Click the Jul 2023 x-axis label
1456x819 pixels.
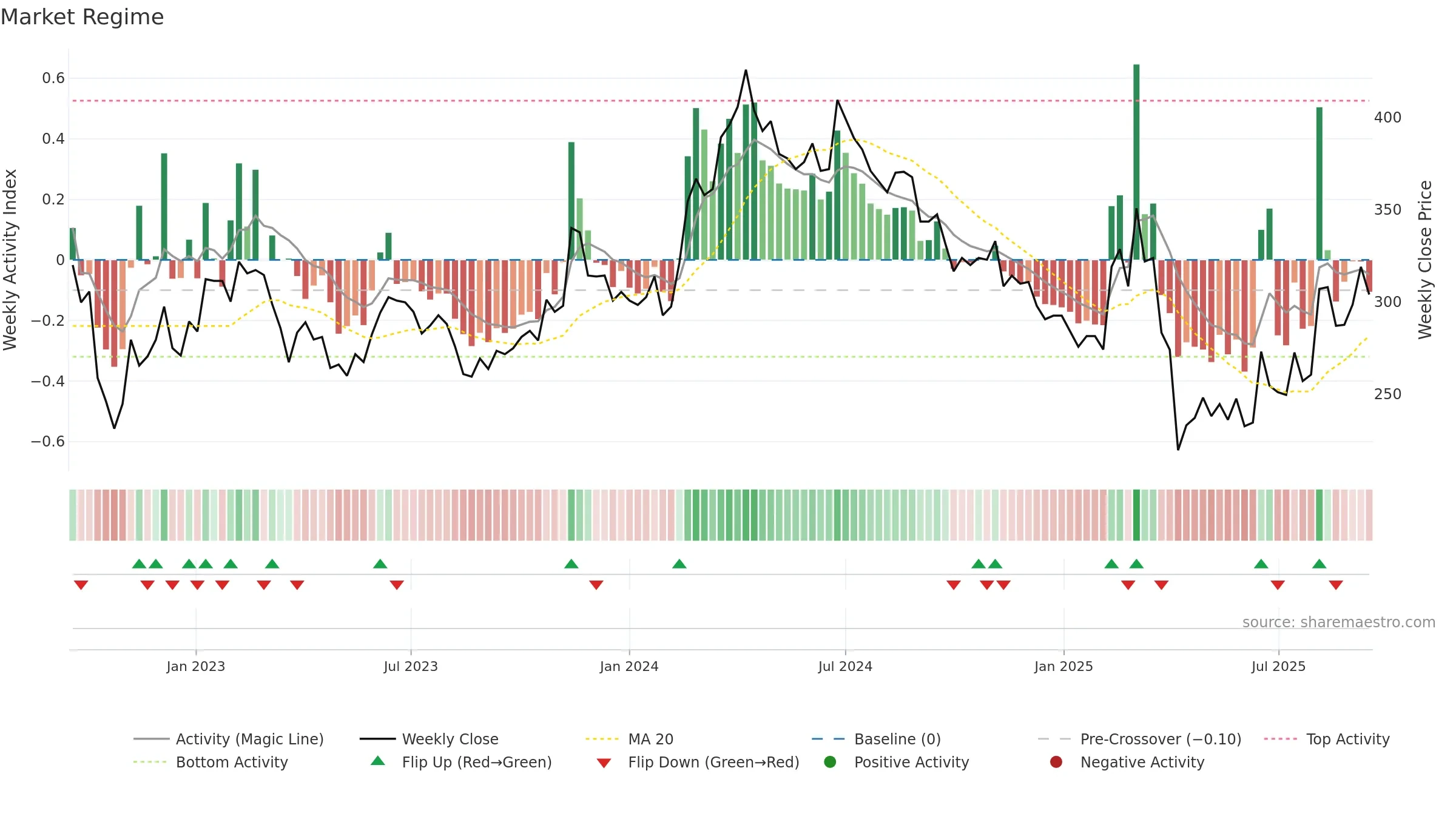tap(411, 666)
